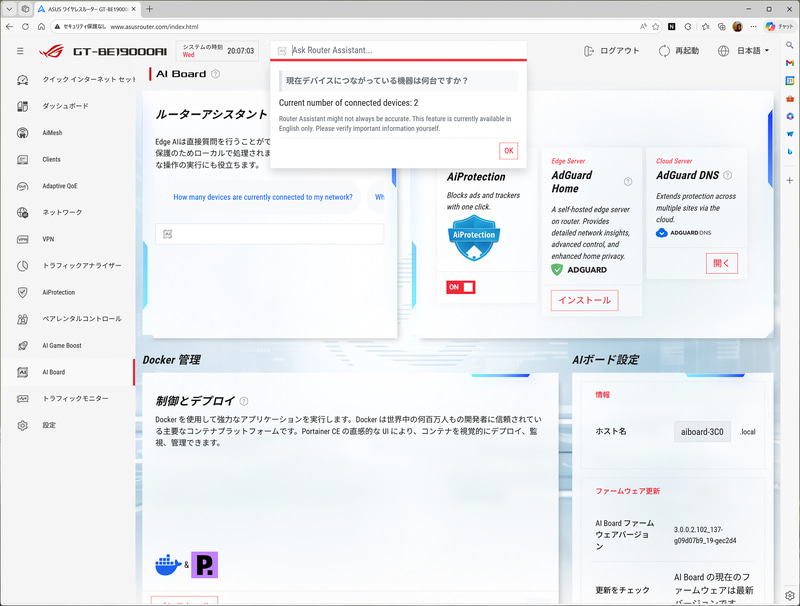Open the ネットワーク sidebar icon
800x606 pixels.
click(x=22, y=212)
